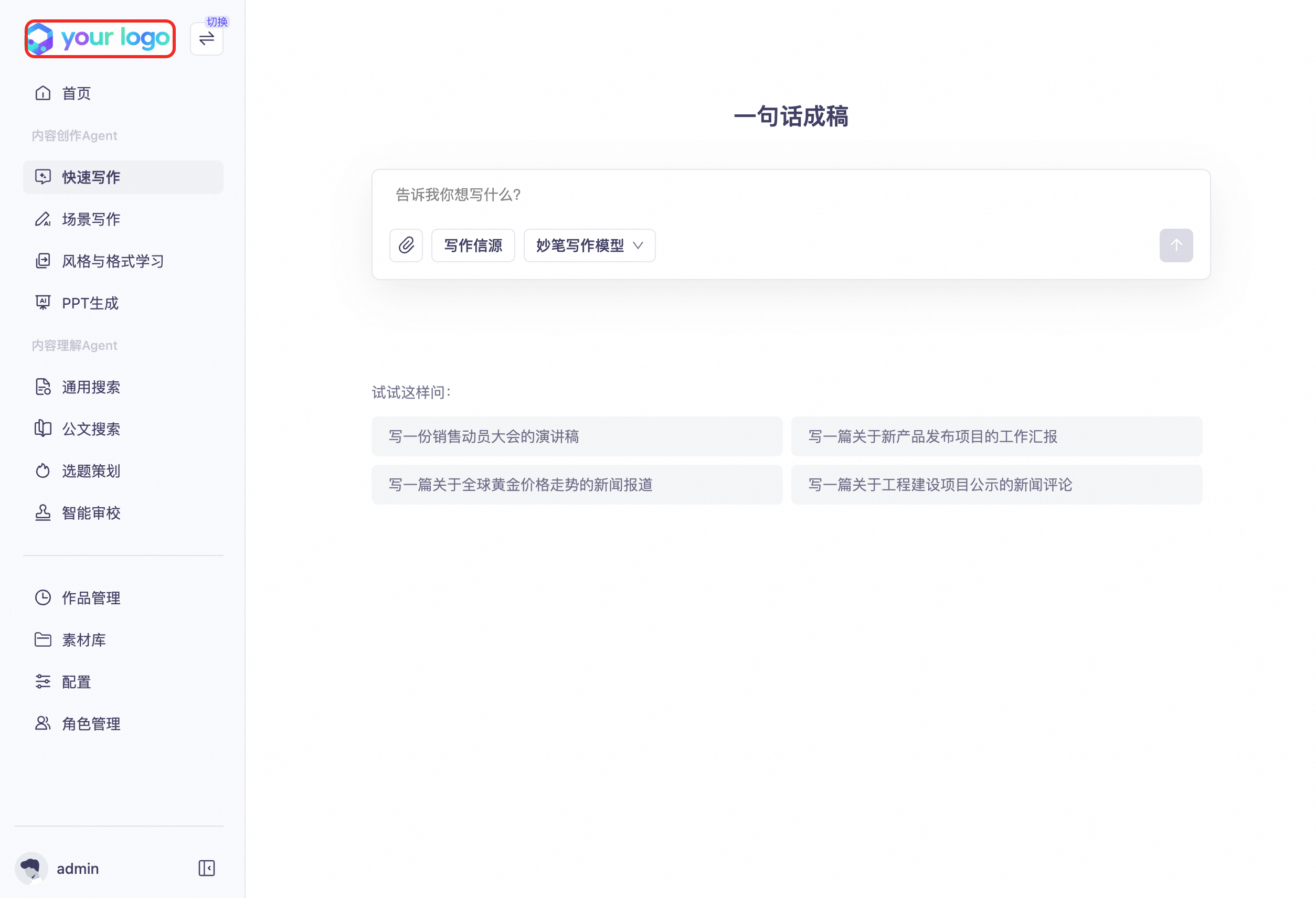Viewport: 1316px width, 898px height.
Task: Select 公文搜索 entry
Action: [x=91, y=429]
